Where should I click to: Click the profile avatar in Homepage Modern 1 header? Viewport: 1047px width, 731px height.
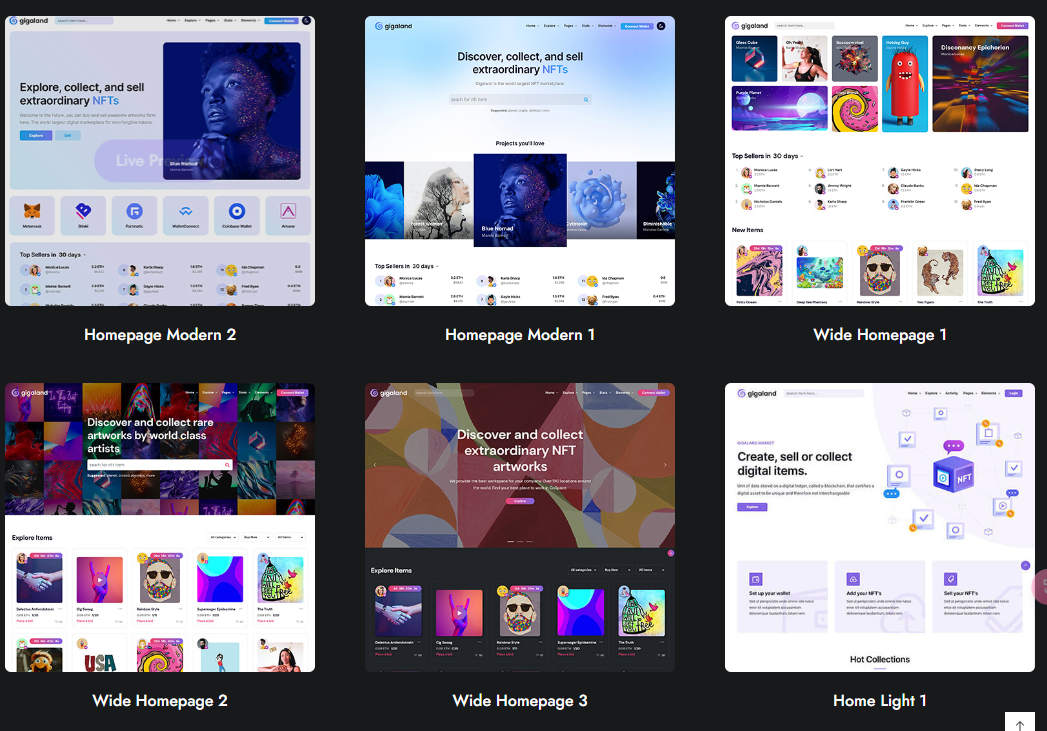(x=660, y=26)
